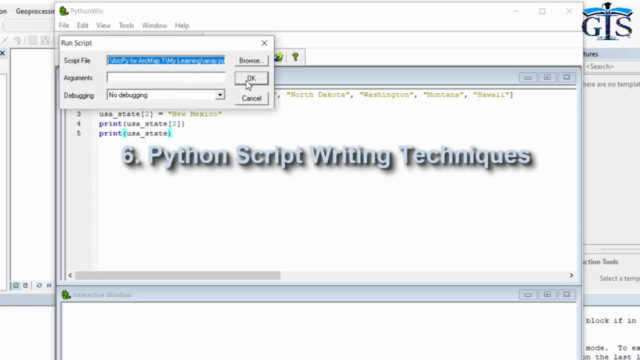Image resolution: width=640 pixels, height=360 pixels.
Task: Open PythonWin Help menu
Action: pos(182,25)
